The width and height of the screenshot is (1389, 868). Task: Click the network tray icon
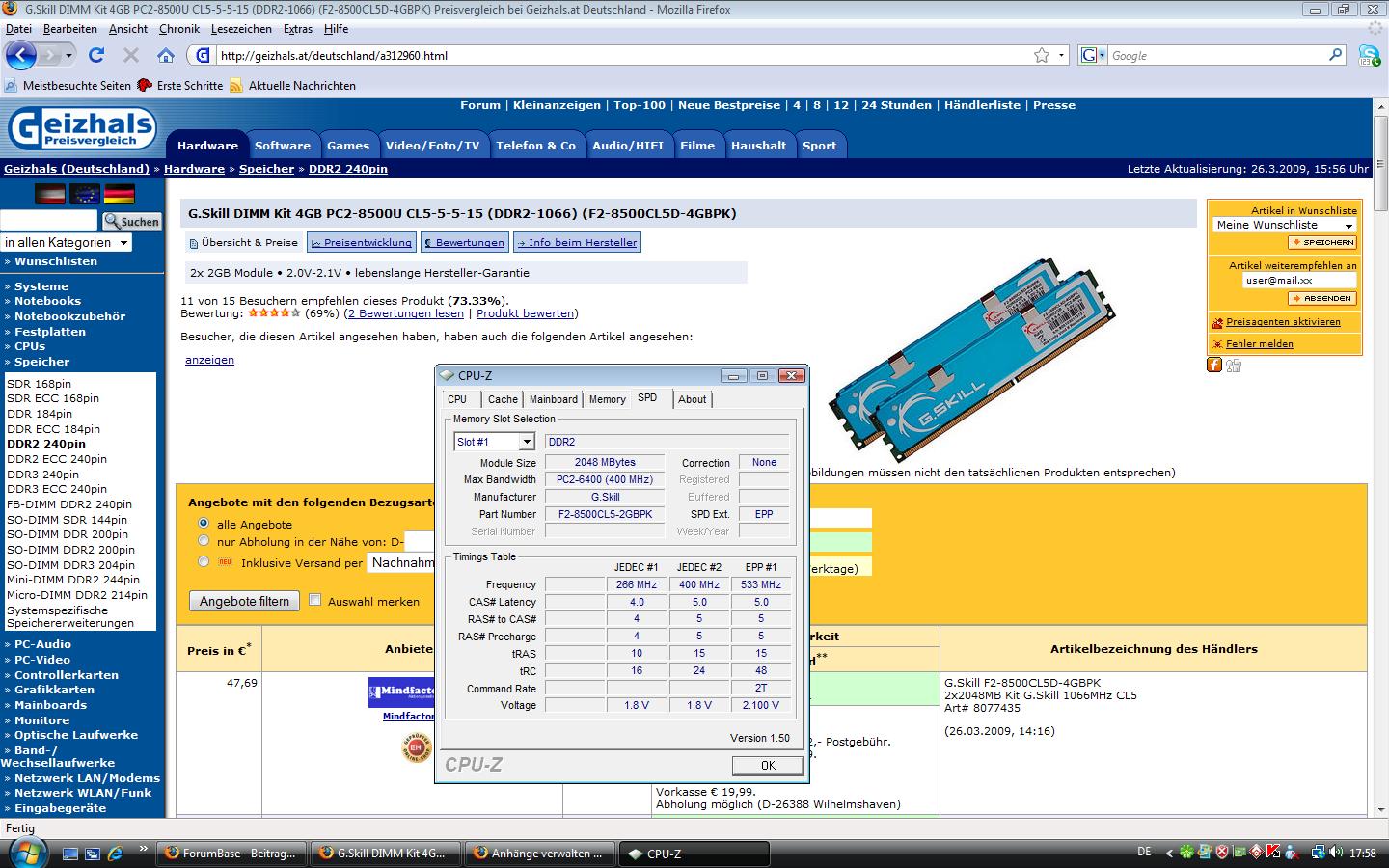[x=1319, y=853]
